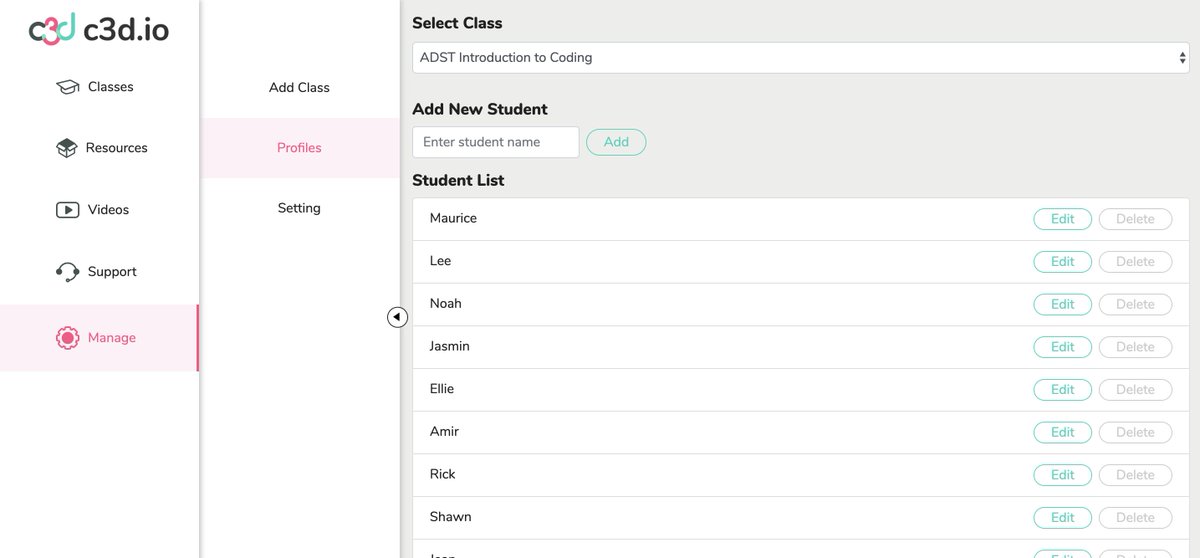The image size is (1200, 558).
Task: Edit student Rick
Action: point(1062,475)
